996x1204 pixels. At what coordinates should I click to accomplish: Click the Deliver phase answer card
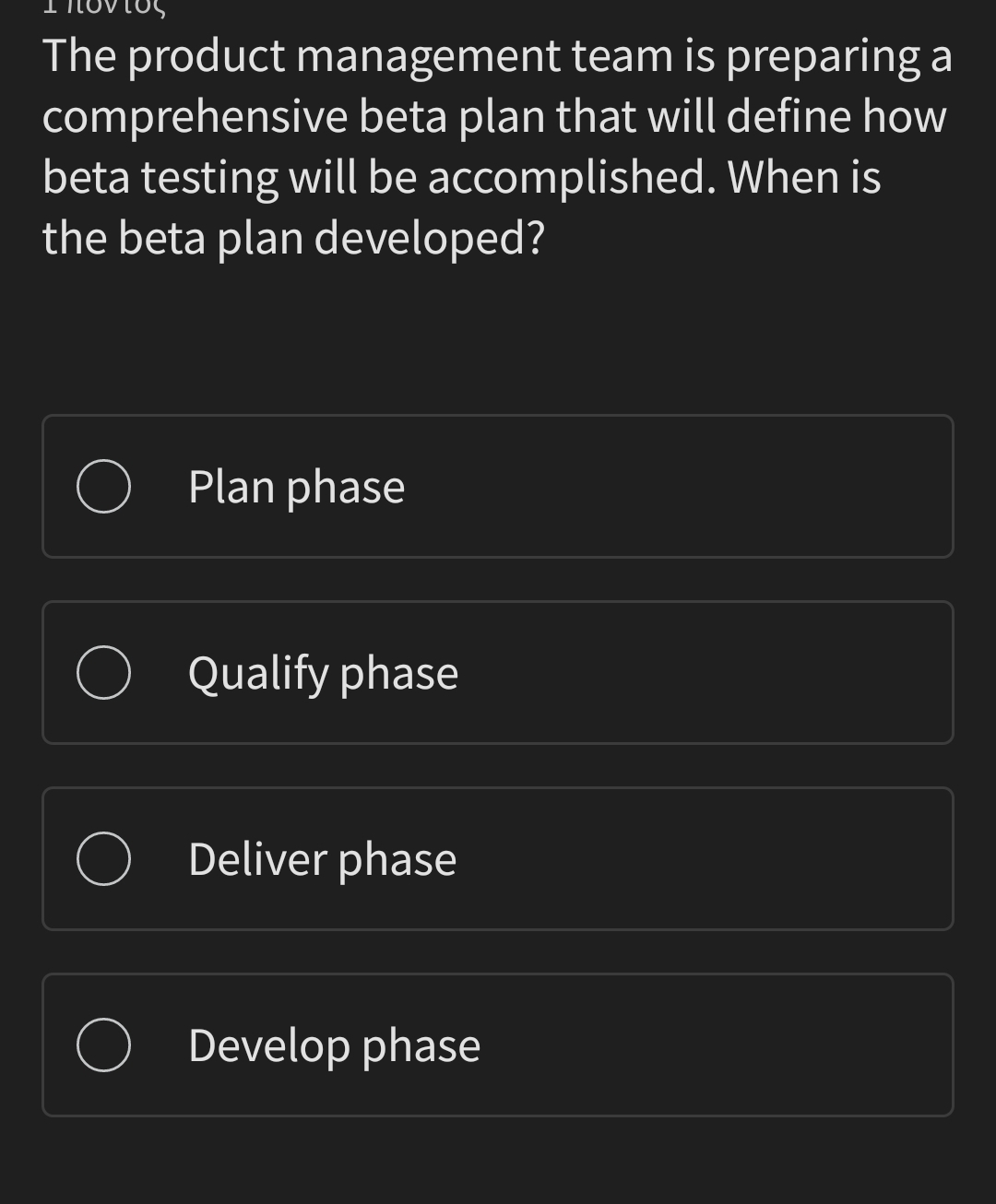click(x=498, y=858)
